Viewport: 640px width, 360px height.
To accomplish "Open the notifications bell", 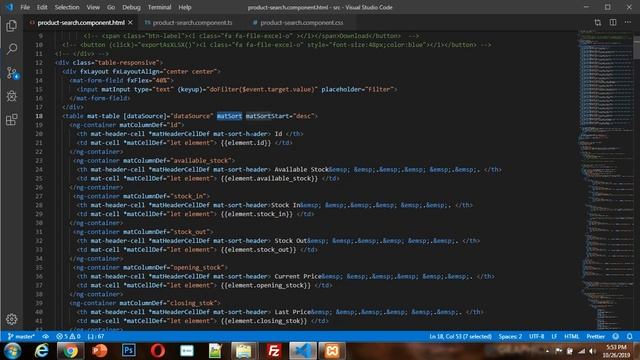I will [629, 337].
